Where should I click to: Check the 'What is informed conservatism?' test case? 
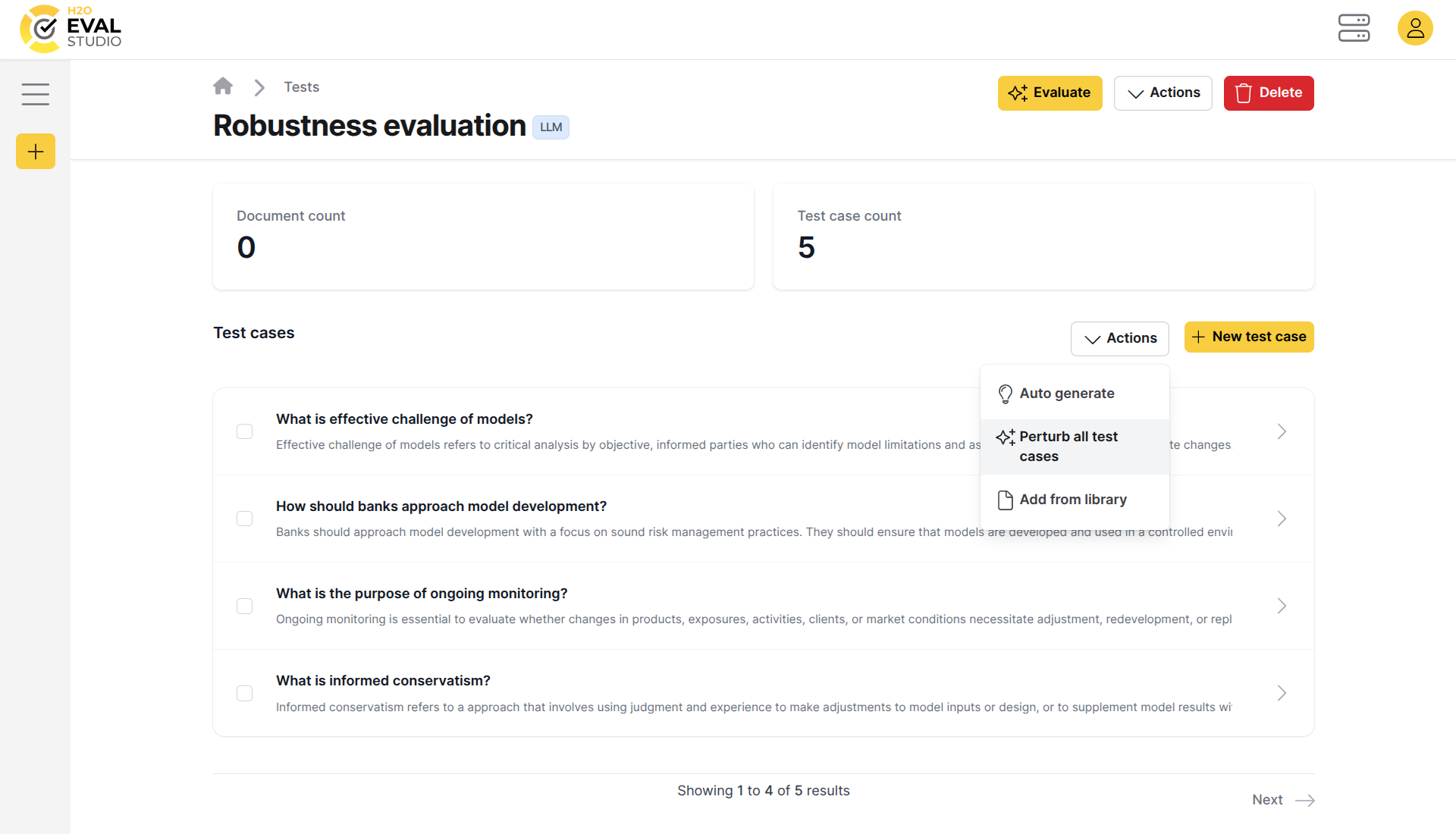244,693
